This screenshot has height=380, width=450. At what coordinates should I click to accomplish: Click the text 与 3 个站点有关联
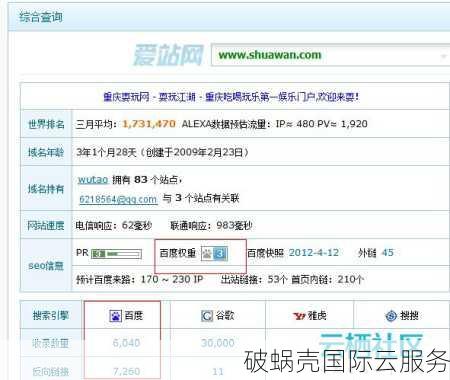coord(201,198)
